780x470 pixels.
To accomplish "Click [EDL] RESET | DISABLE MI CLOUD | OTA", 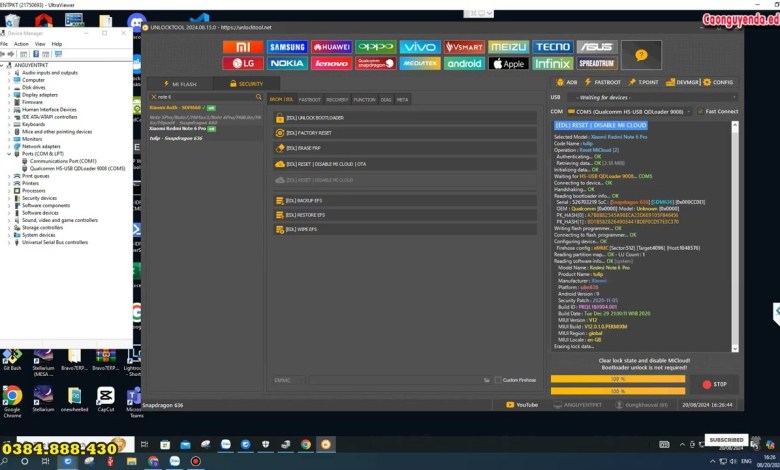I will 404,164.
